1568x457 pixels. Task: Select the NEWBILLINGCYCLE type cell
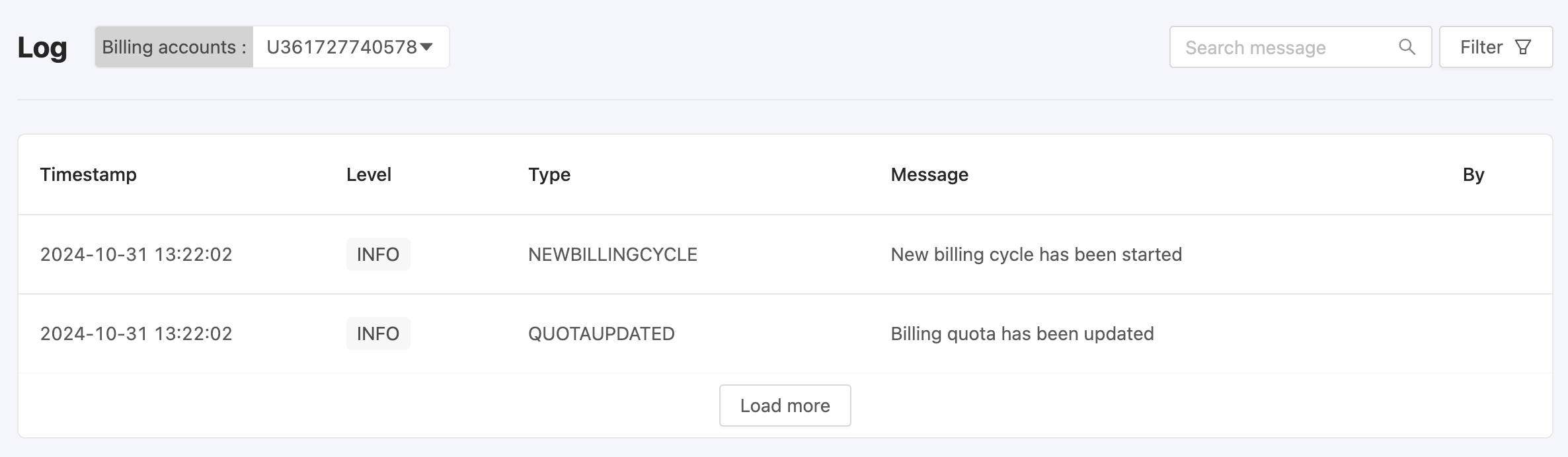click(613, 254)
